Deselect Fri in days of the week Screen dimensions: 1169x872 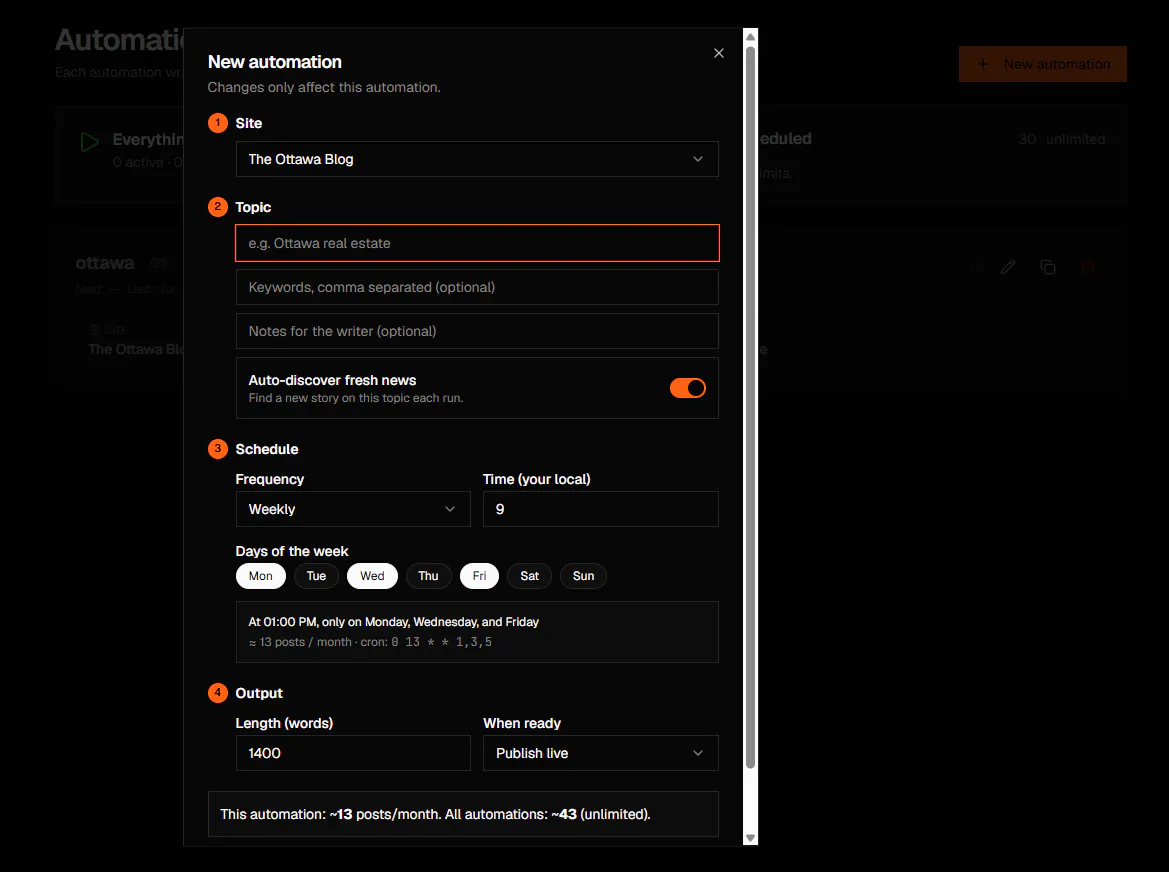[479, 575]
